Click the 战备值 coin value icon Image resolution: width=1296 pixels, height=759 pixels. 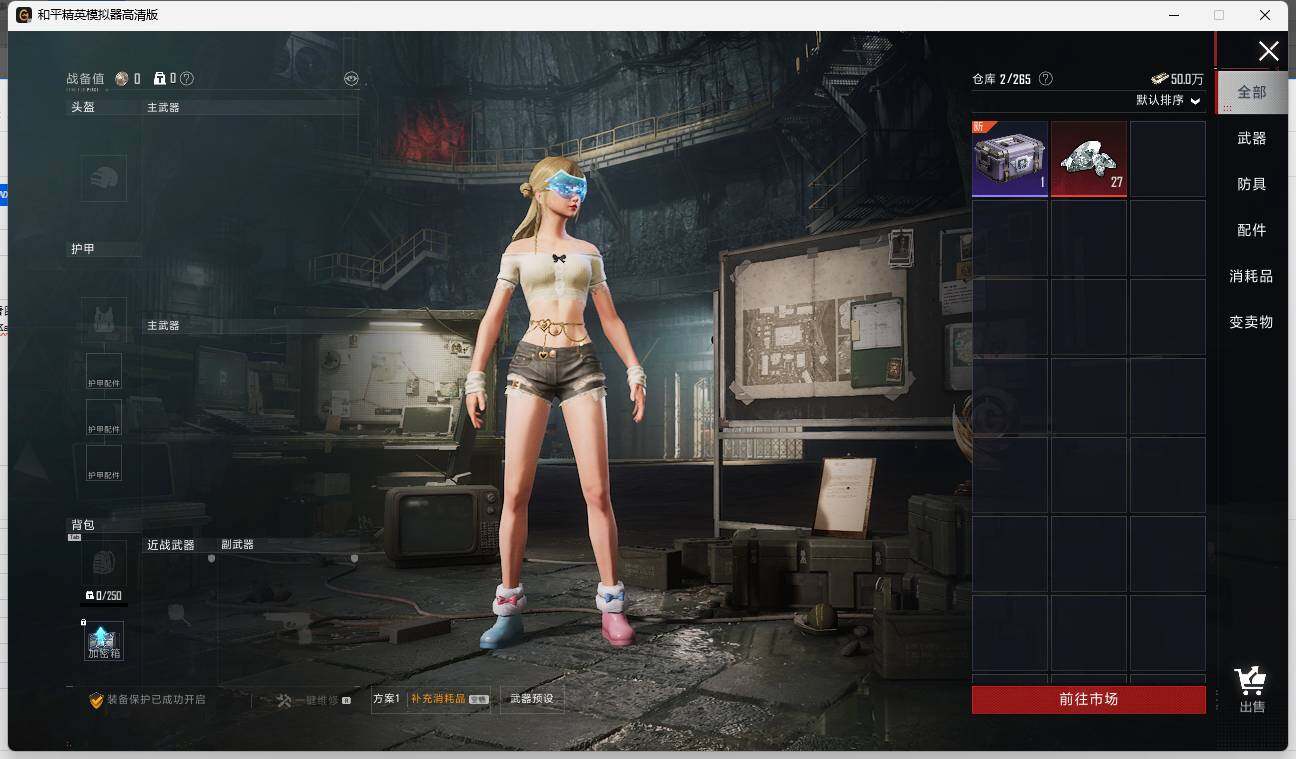(x=122, y=79)
